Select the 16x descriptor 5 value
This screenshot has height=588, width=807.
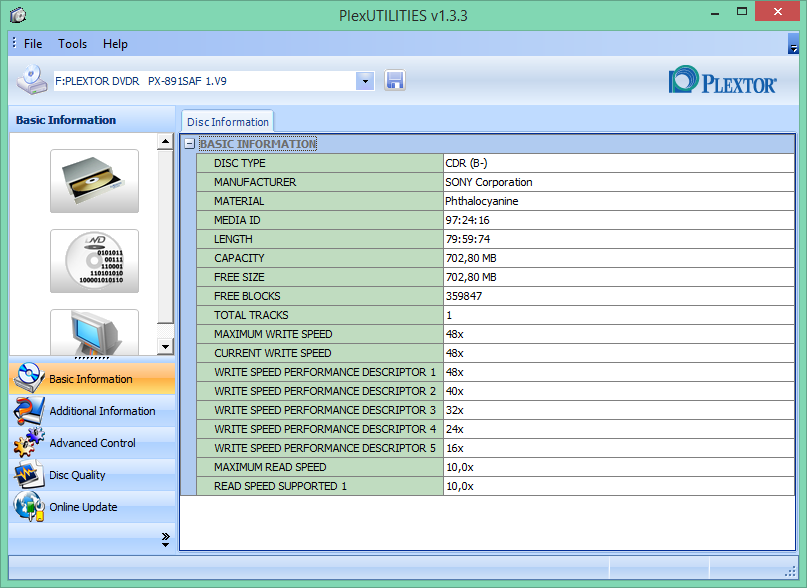(x=454, y=448)
